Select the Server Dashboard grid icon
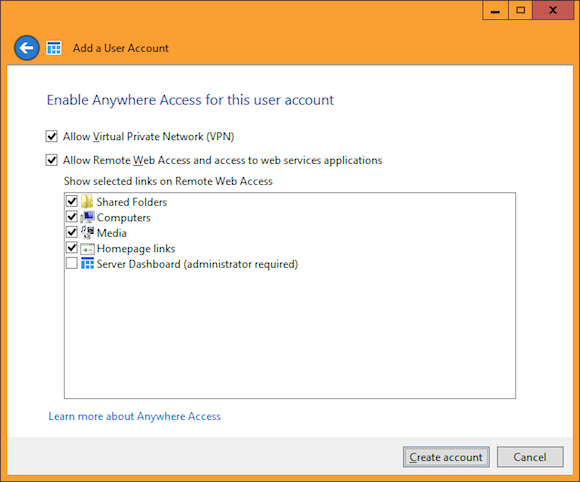This screenshot has width=580, height=482. click(87, 264)
